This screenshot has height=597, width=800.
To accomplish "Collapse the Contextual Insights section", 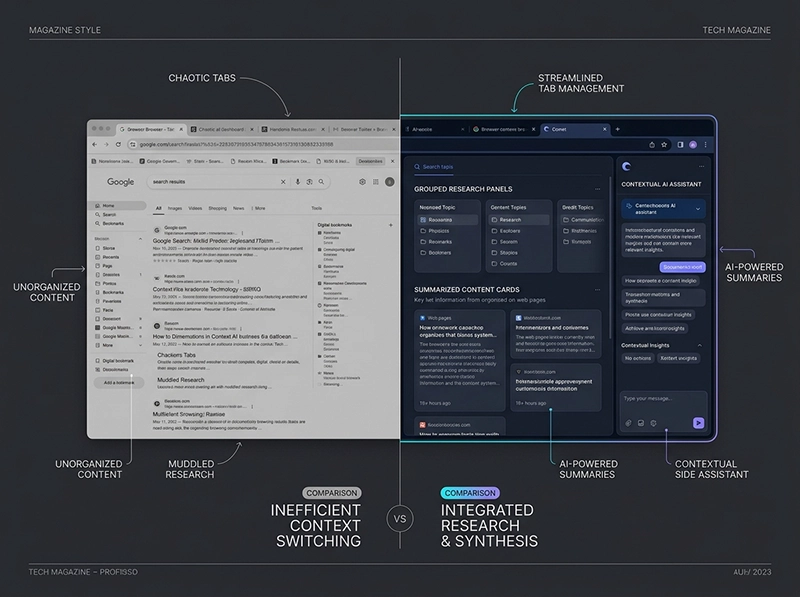I will point(699,345).
